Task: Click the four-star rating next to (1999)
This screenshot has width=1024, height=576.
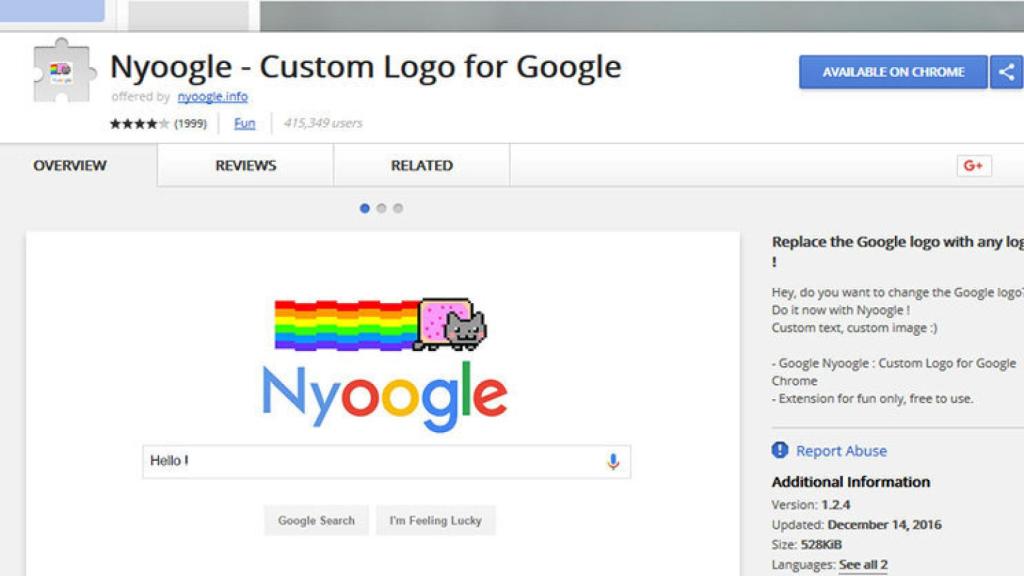Action: pyautogui.click(x=137, y=123)
